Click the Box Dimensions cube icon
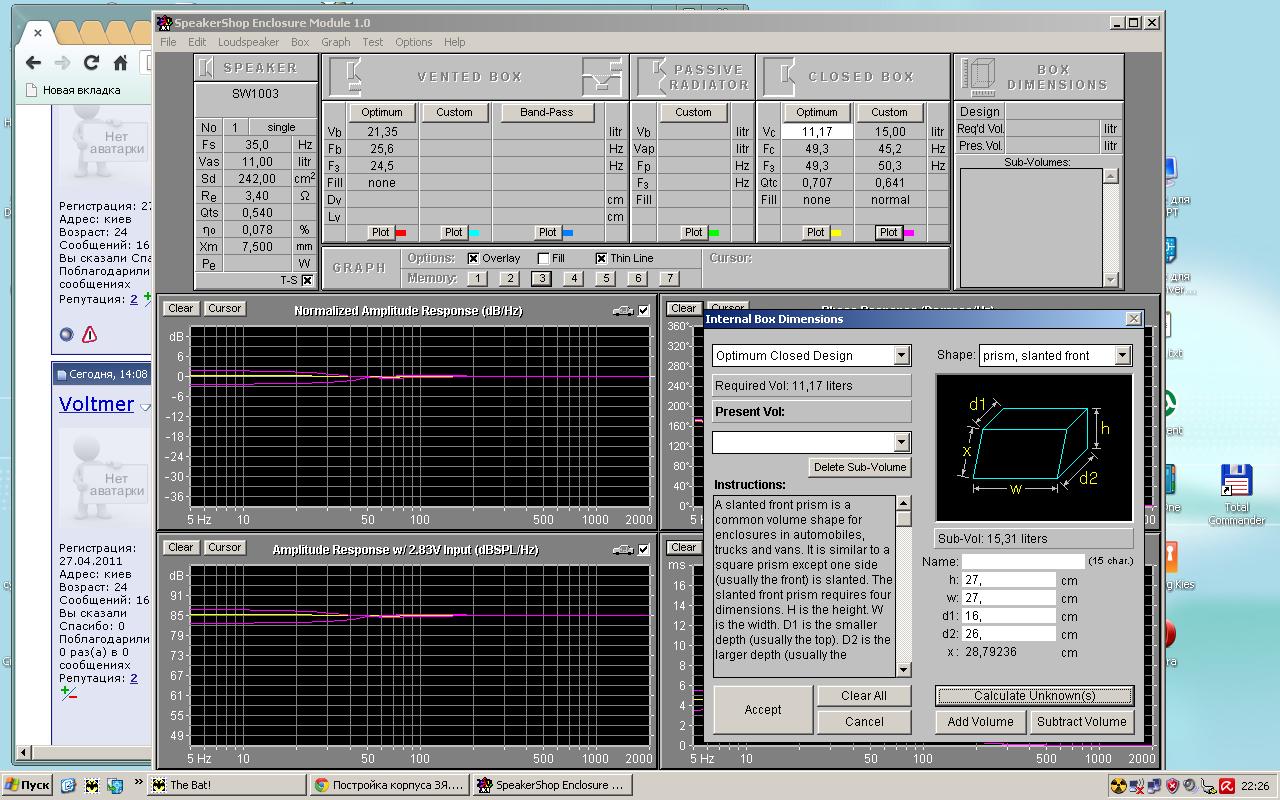This screenshot has width=1280, height=800. (x=979, y=76)
